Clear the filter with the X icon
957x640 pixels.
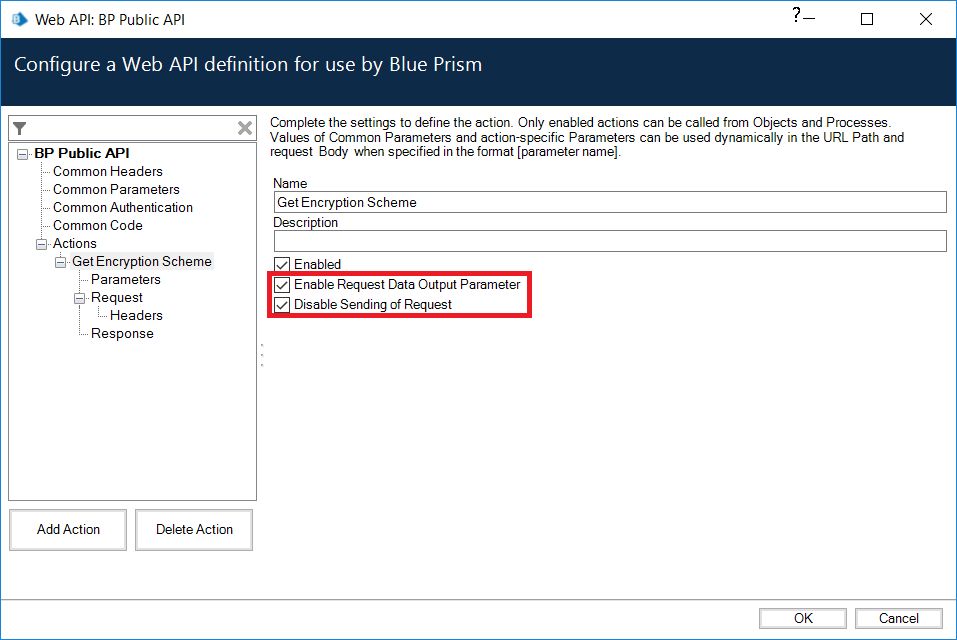pos(244,128)
